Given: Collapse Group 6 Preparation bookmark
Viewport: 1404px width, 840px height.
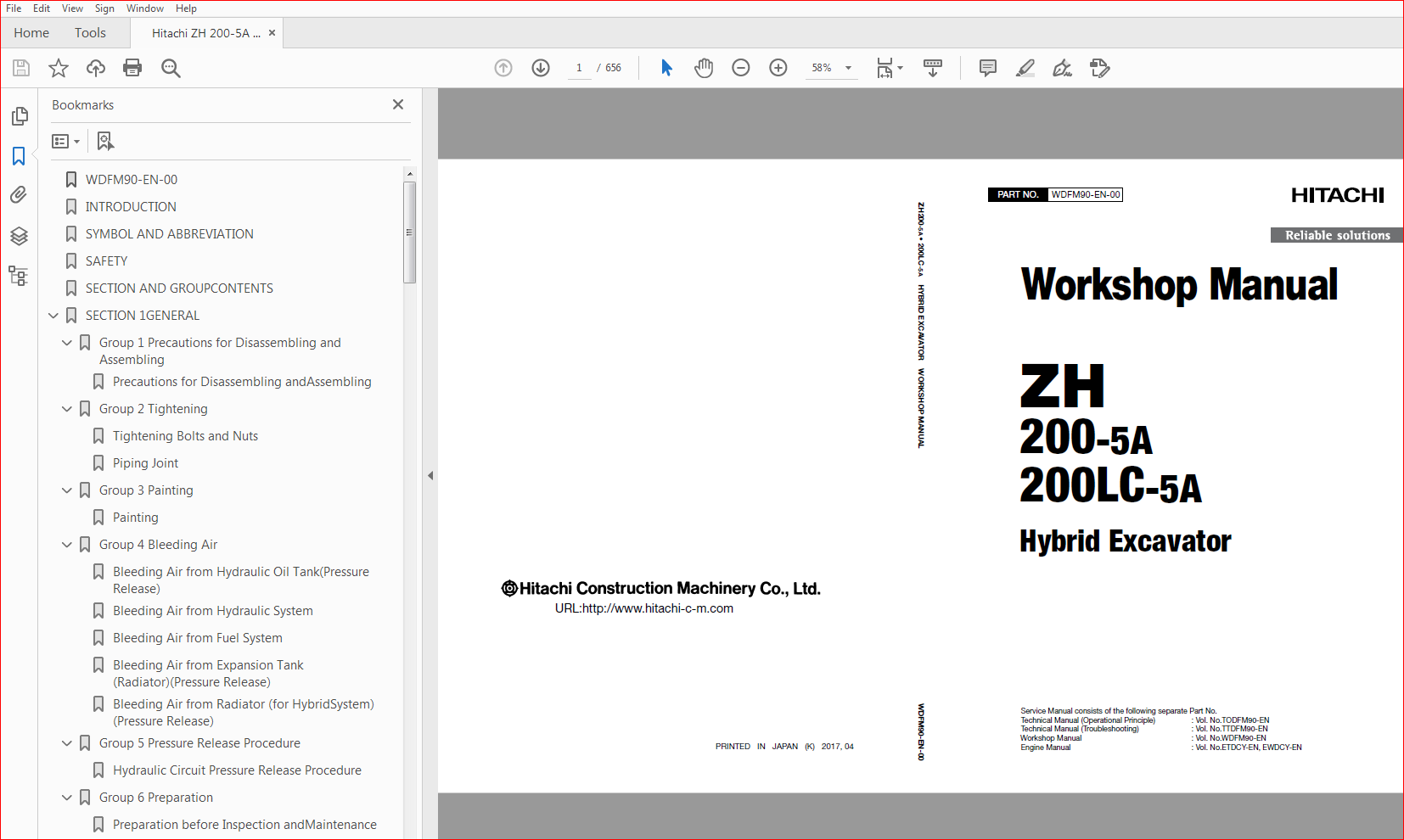Looking at the screenshot, I should pyautogui.click(x=67, y=798).
